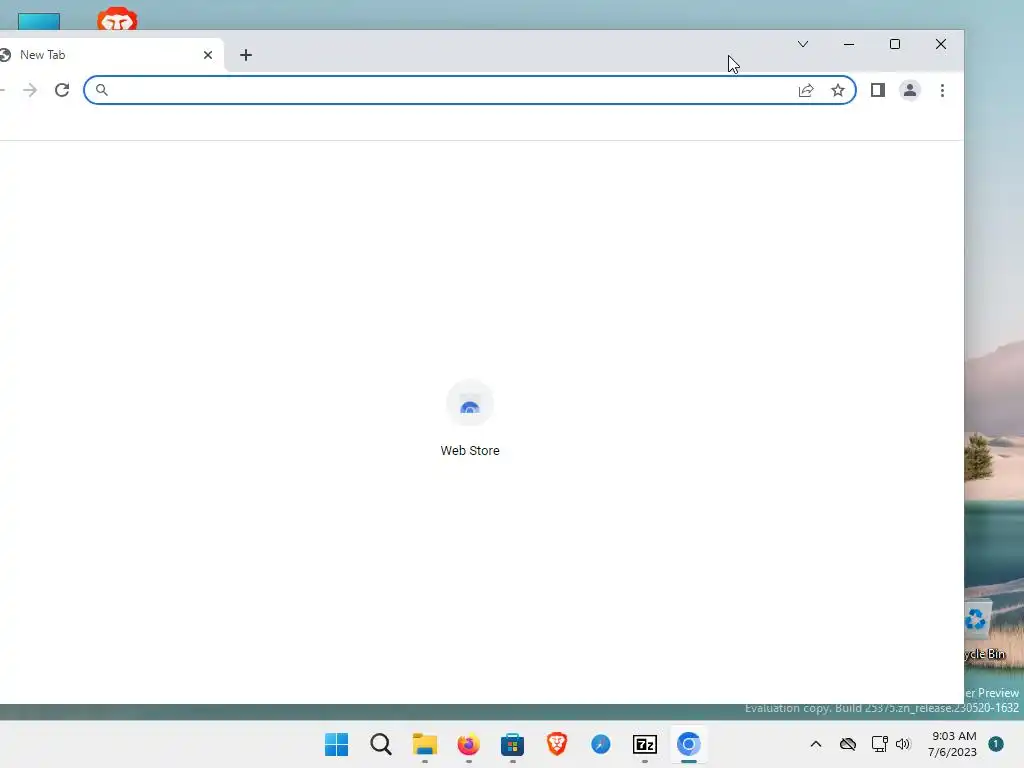
Task: Open the Recycle Bin desktop icon
Action: 985,630
